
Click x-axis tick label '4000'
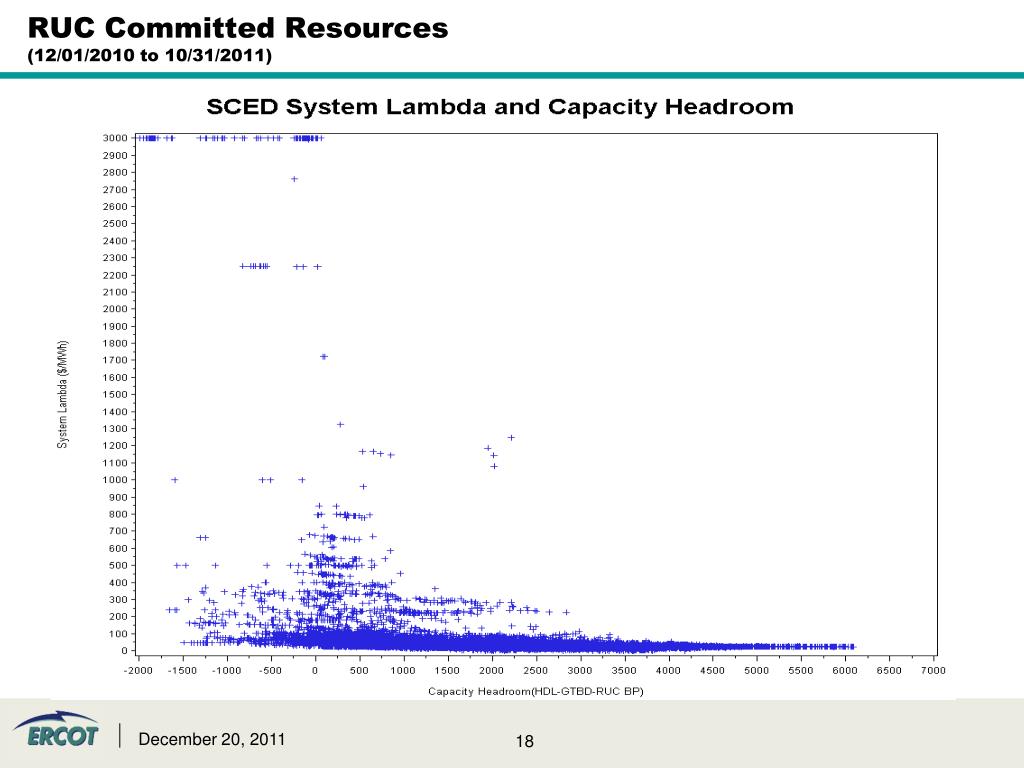click(668, 670)
